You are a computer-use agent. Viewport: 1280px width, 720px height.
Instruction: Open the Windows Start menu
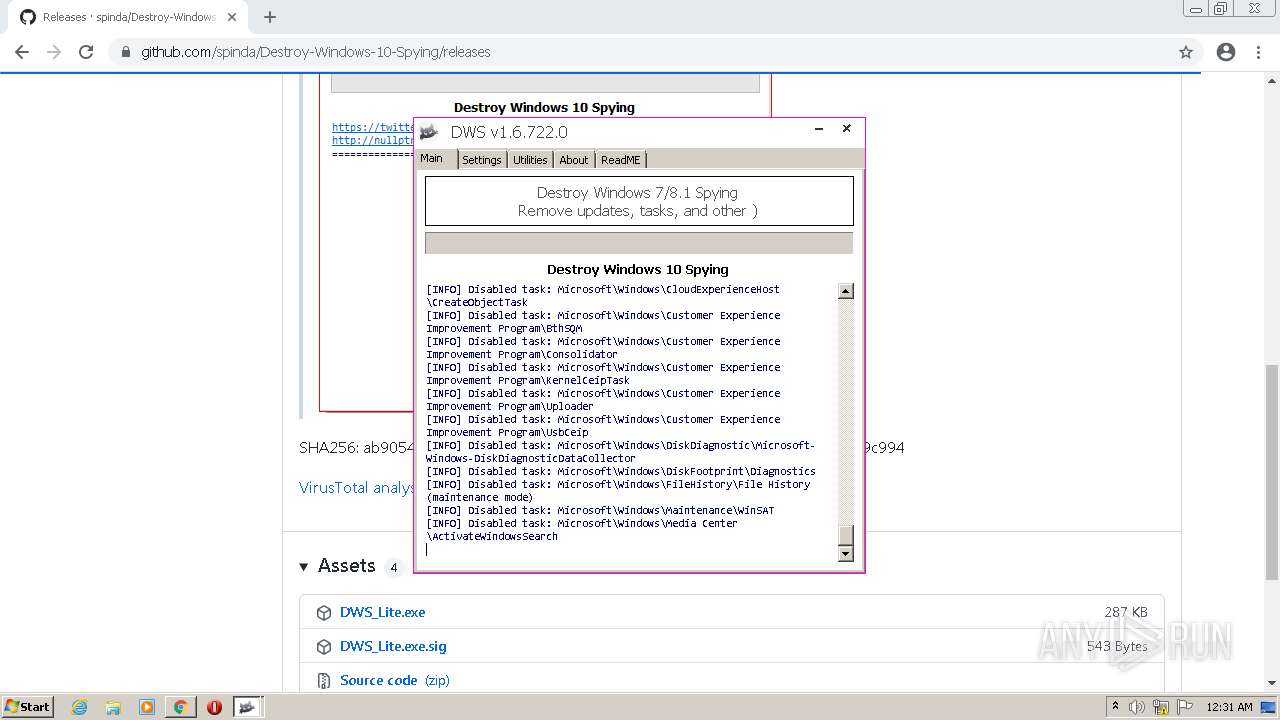tap(28, 706)
